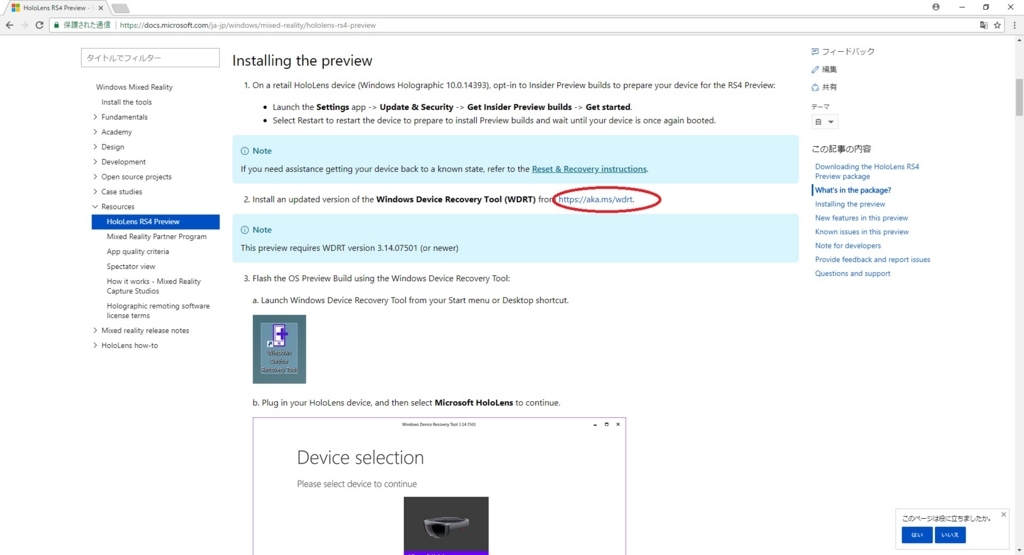Jump to Downloading the HoloLens RS4 Preview package
Viewport: 1024px width, 555px height.
867,171
